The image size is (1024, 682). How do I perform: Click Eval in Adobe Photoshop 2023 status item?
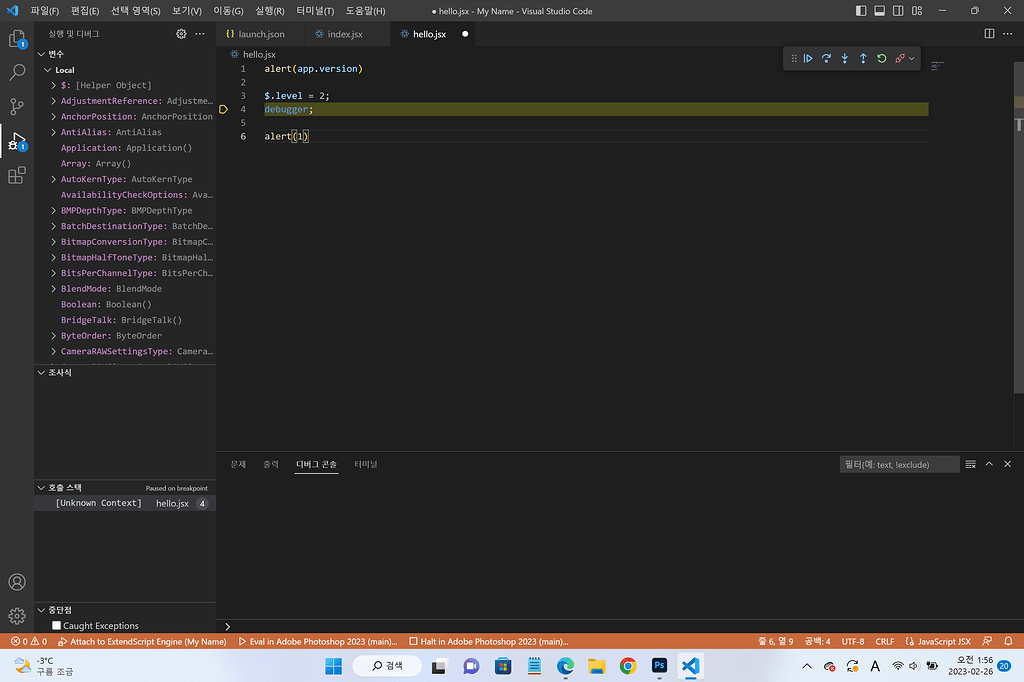pos(318,641)
